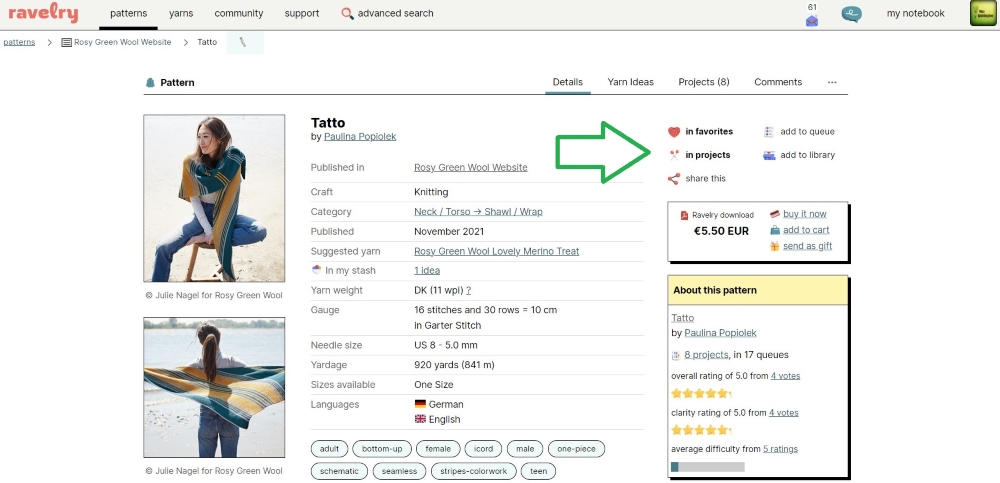The image size is (1000, 483).
Task: Open photo of shawl spread at beach
Action: [x=214, y=387]
